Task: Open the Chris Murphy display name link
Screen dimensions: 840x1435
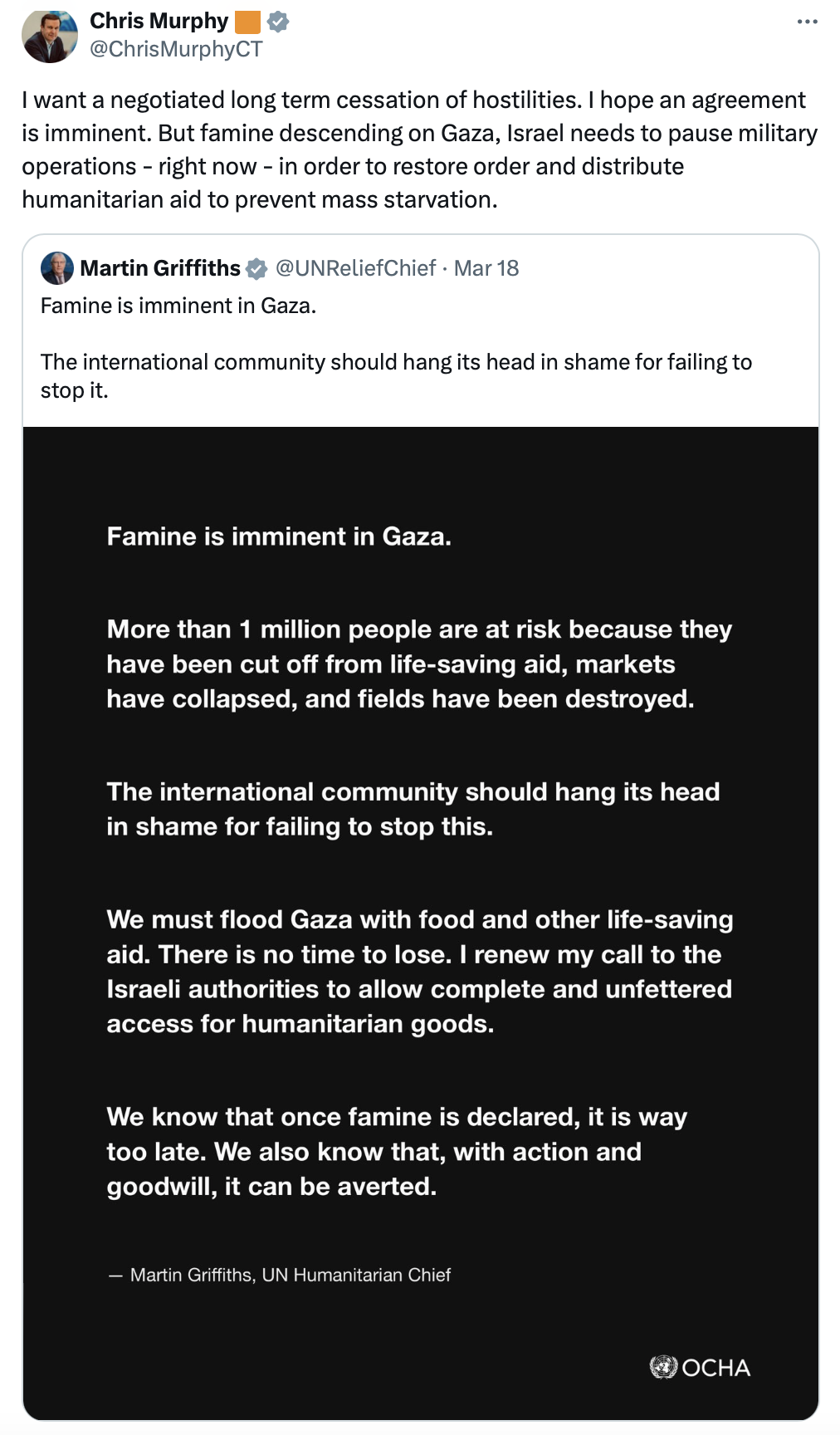Action: tap(159, 21)
